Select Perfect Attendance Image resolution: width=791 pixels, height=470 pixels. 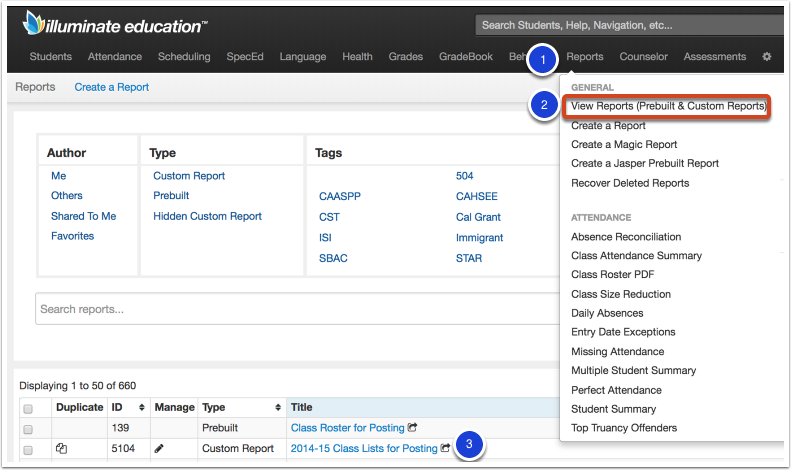[616, 390]
